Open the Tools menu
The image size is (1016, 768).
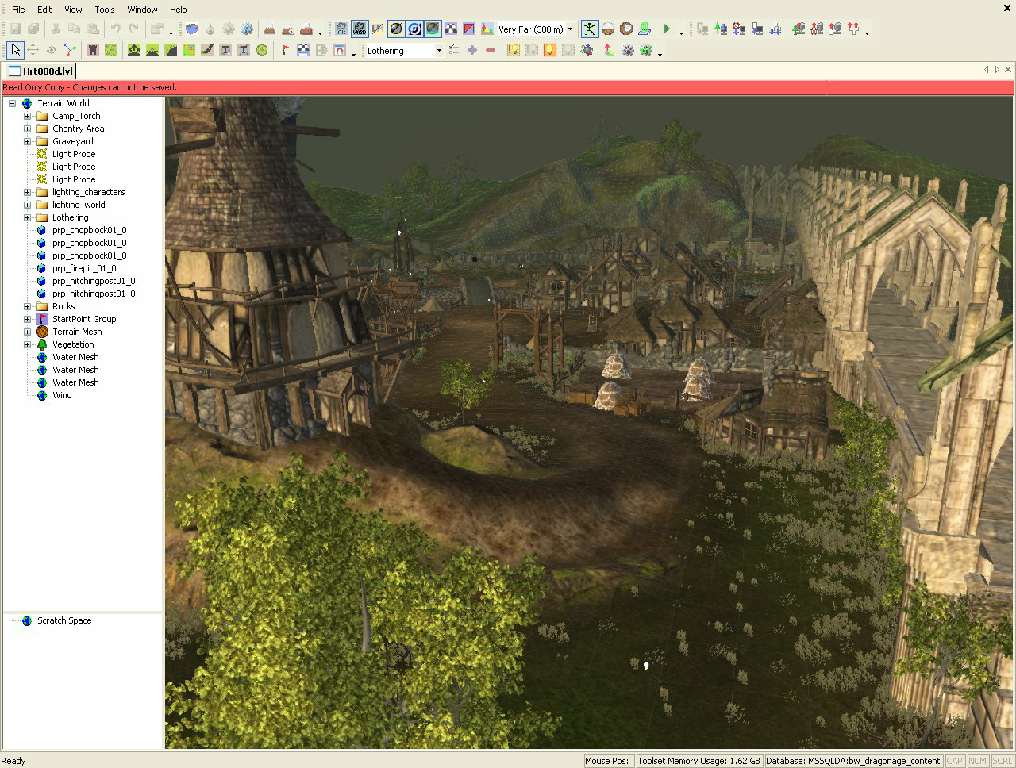(104, 9)
